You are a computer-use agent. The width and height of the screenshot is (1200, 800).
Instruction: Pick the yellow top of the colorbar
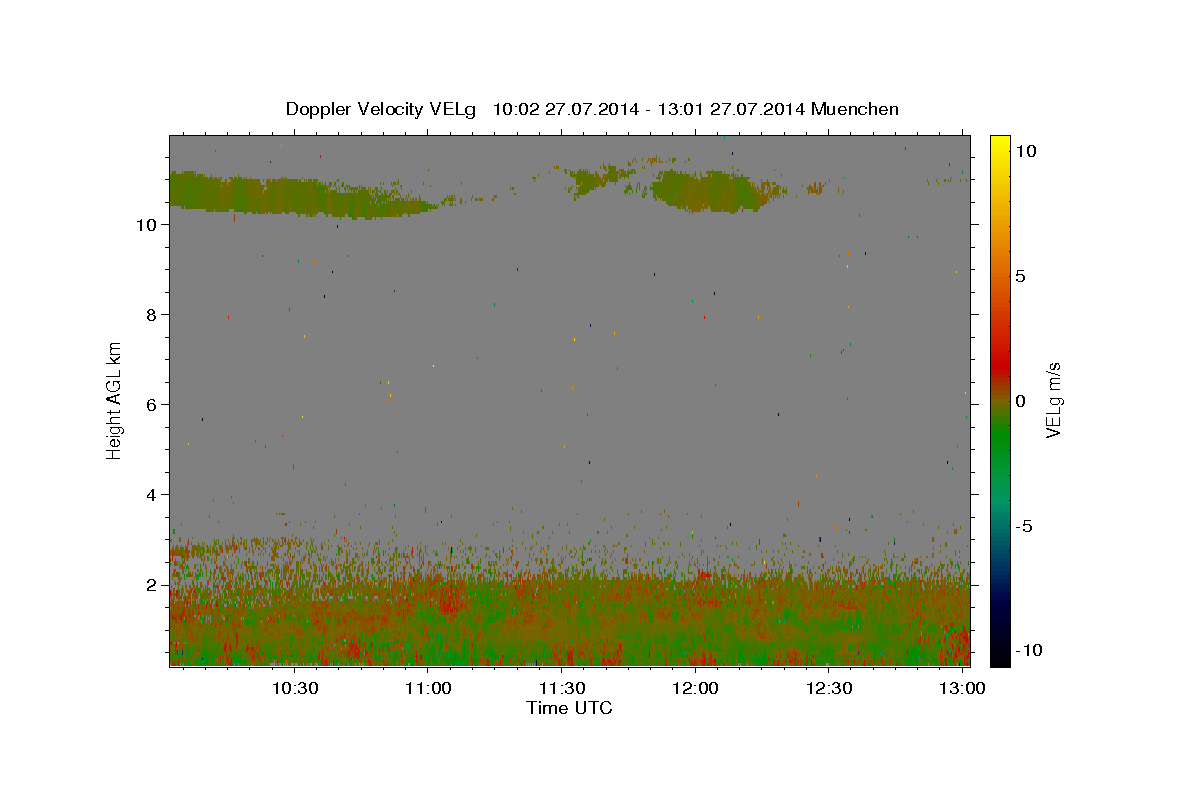pyautogui.click(x=999, y=142)
